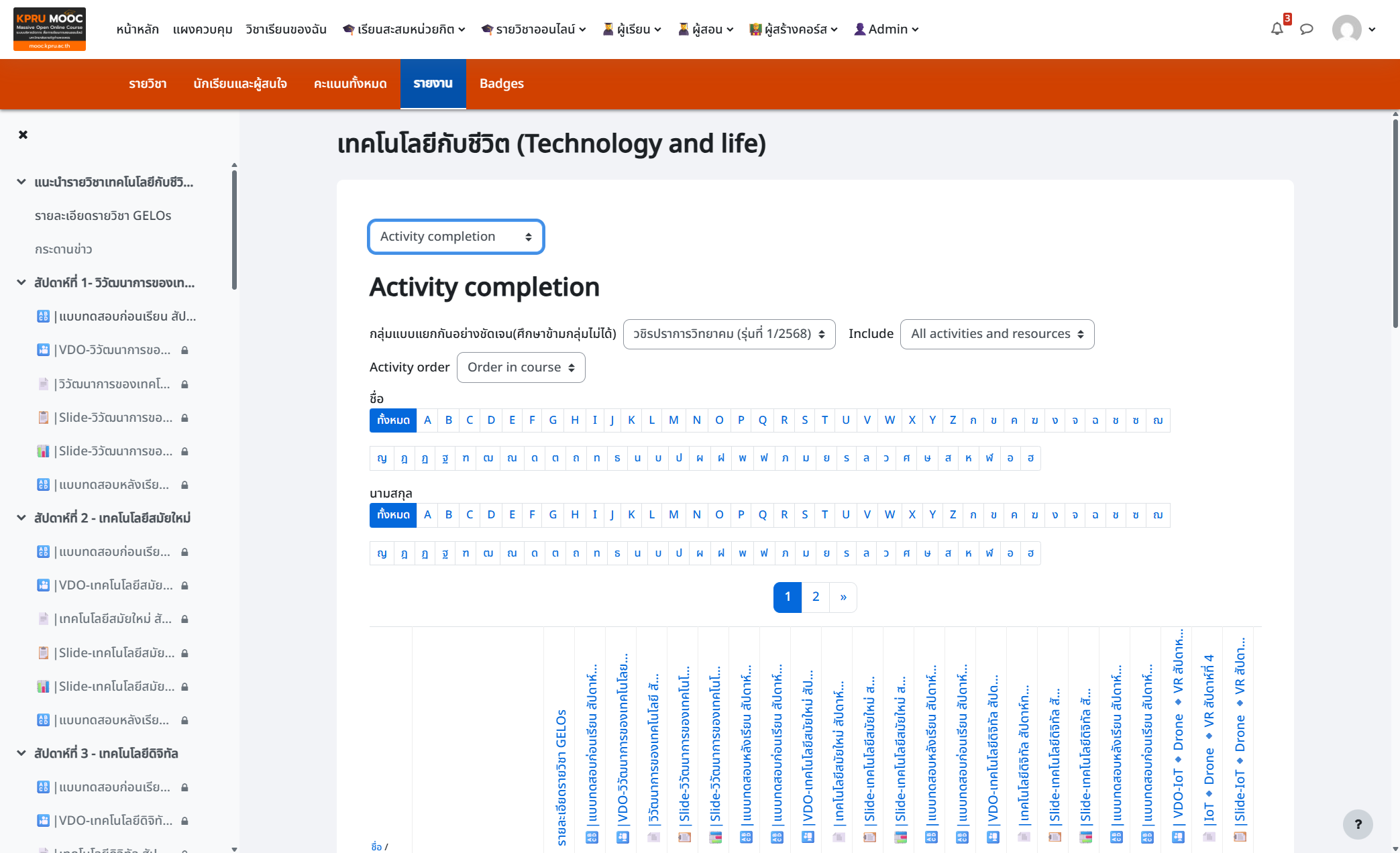
Task: Open the messaging speech bubble icon
Action: click(x=1306, y=29)
